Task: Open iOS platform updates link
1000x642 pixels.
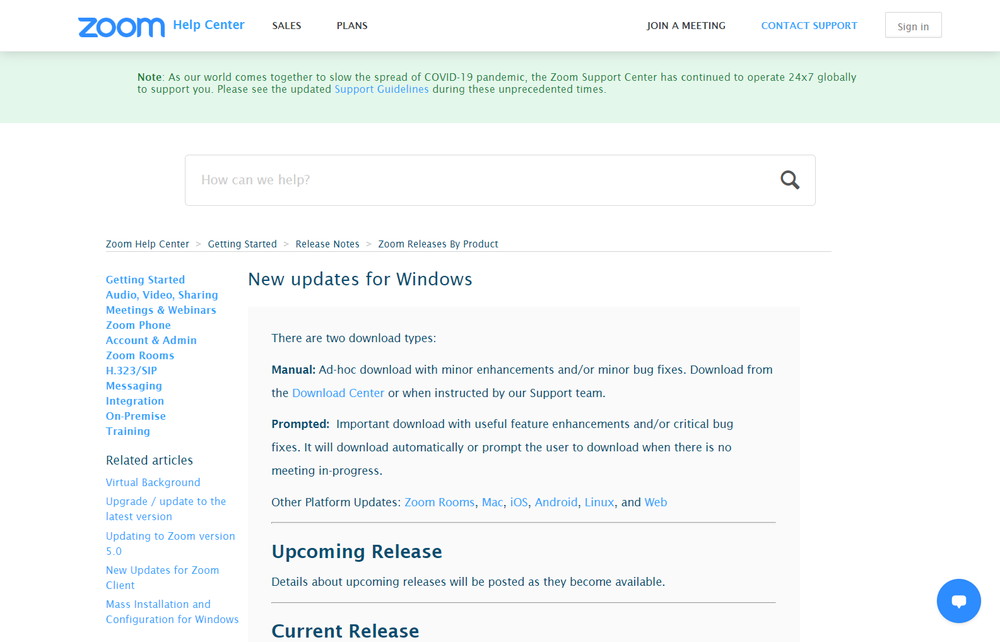Action: coord(519,502)
